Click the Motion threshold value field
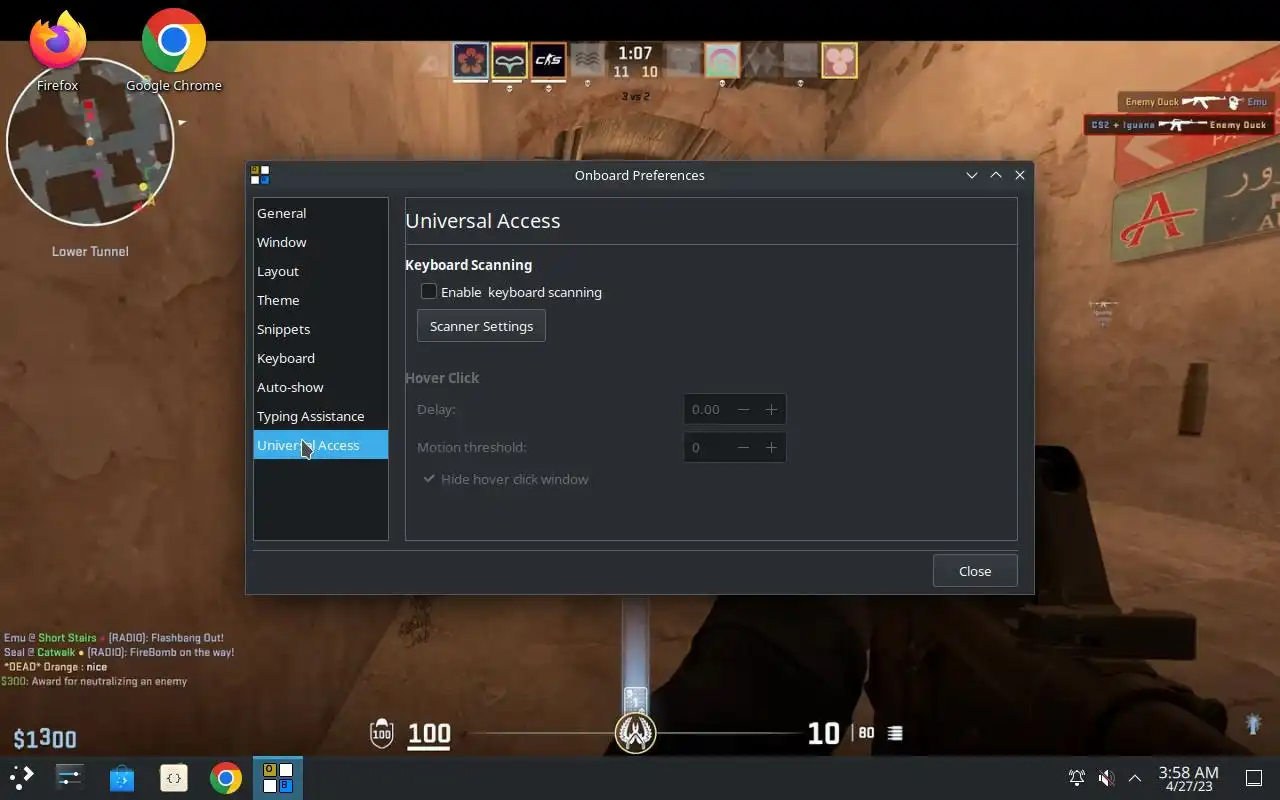The width and height of the screenshot is (1280, 800). pyautogui.click(x=707, y=447)
